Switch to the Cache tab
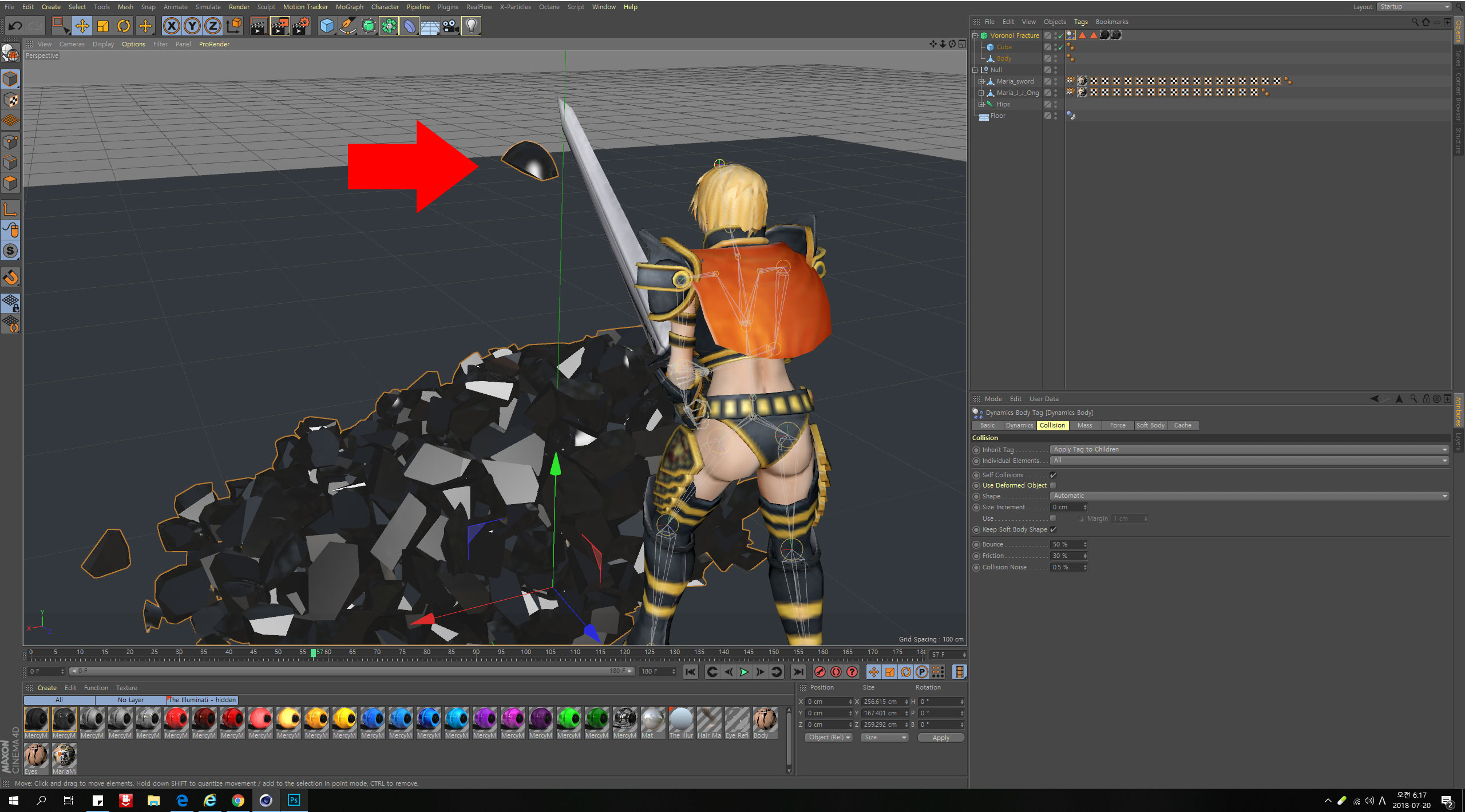The image size is (1465, 812). coord(1182,425)
